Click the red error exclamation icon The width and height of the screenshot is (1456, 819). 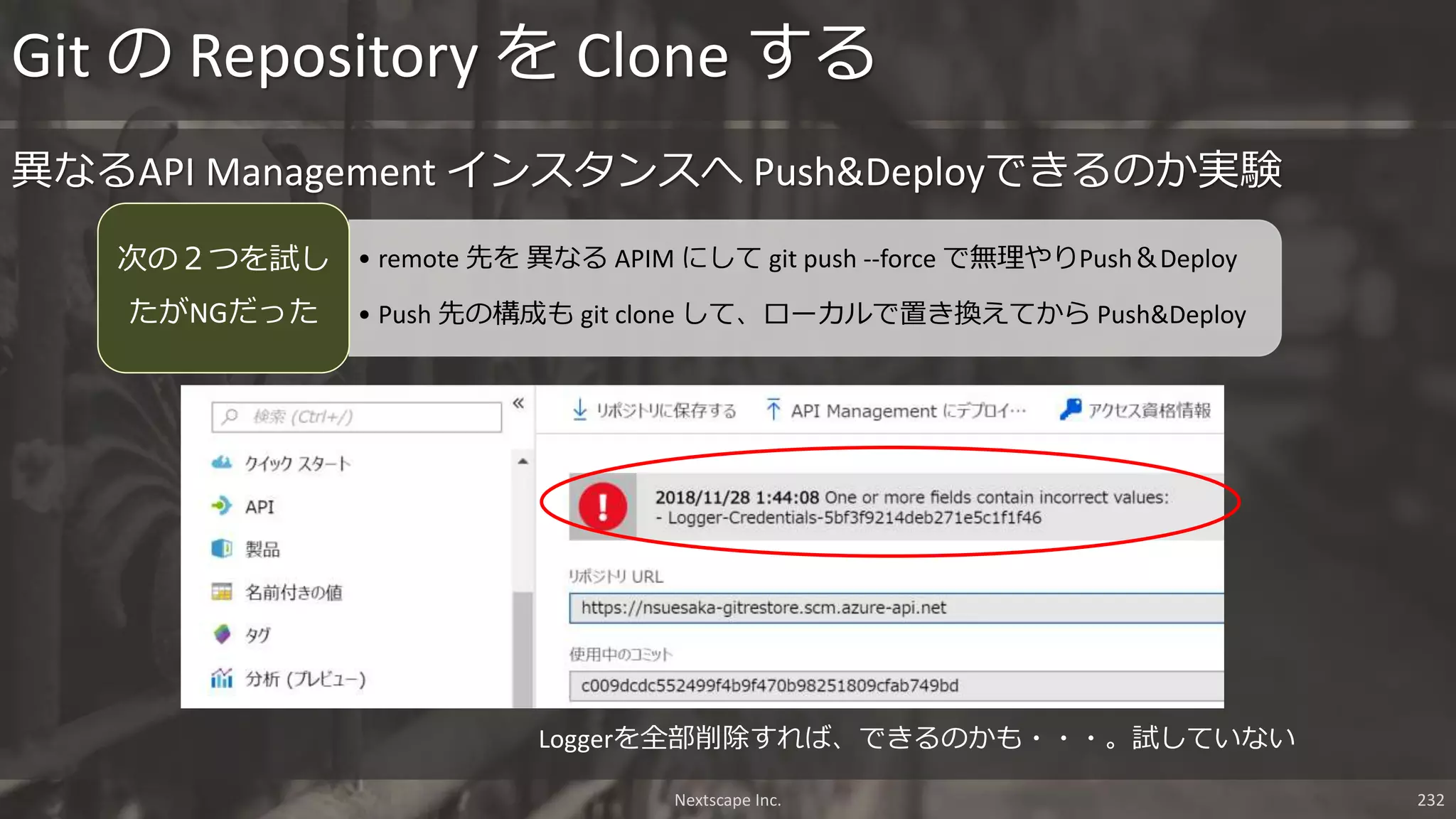[x=603, y=507]
